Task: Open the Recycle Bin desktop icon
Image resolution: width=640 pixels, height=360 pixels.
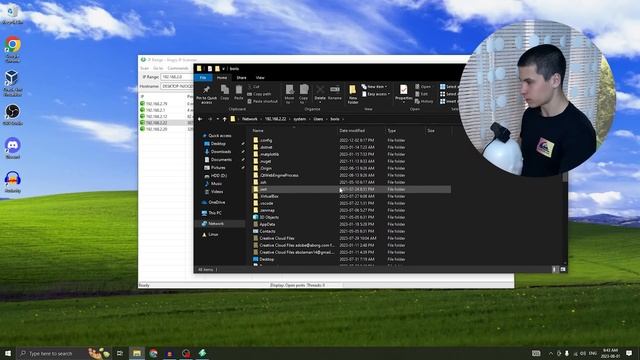Action: pos(12,15)
